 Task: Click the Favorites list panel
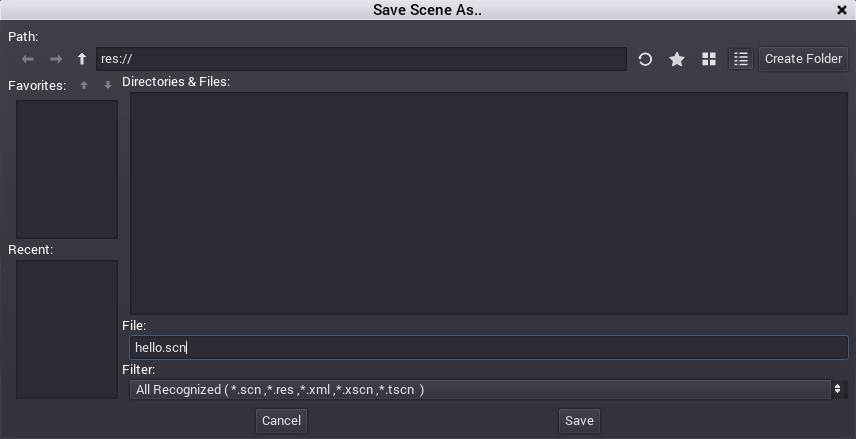(x=67, y=169)
